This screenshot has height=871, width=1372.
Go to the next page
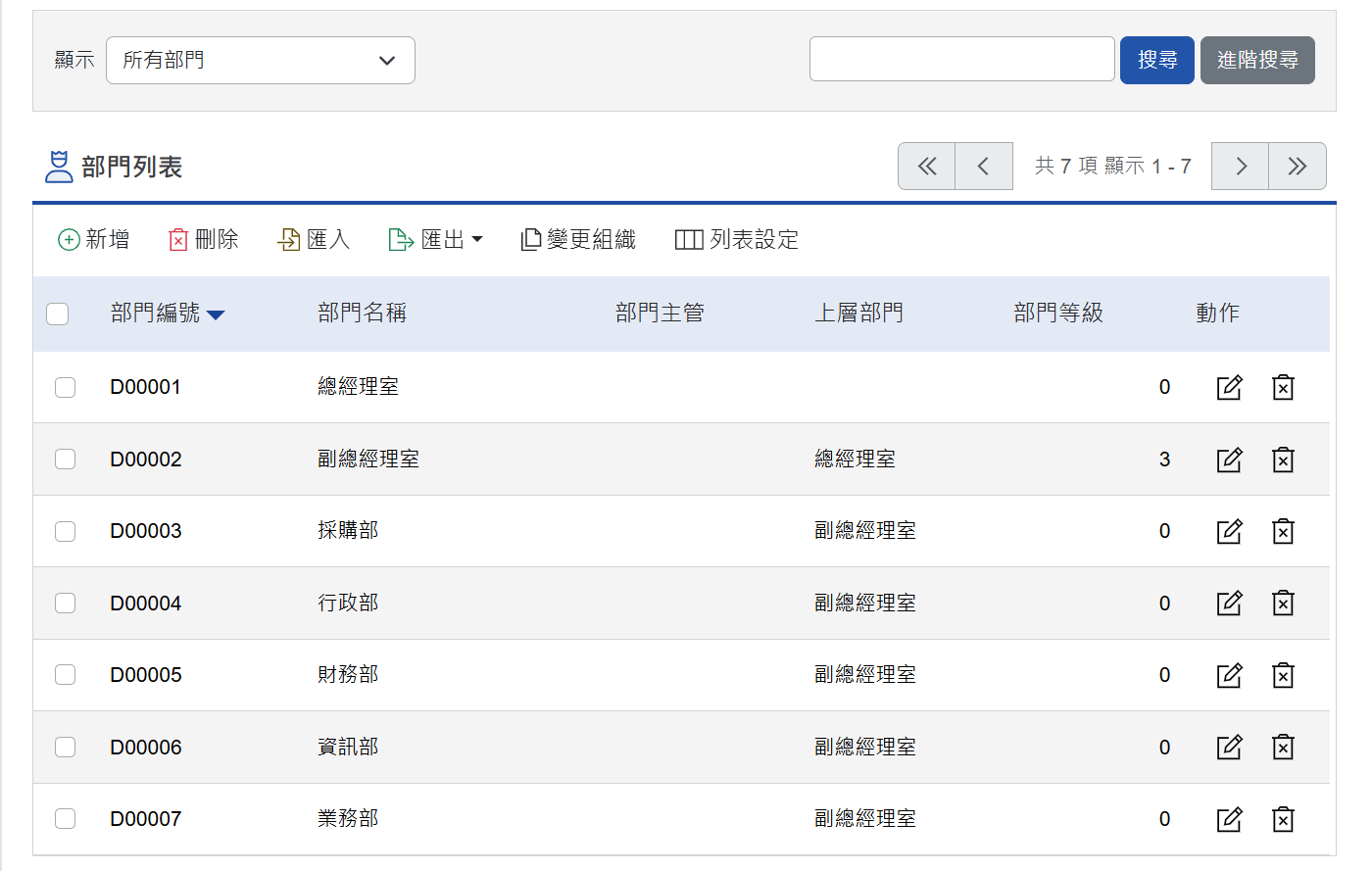pos(1241,166)
